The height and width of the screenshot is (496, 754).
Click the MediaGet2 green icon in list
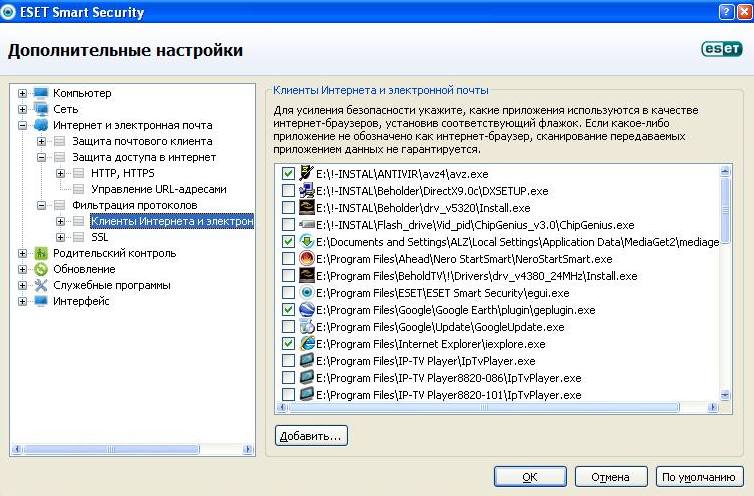(306, 242)
